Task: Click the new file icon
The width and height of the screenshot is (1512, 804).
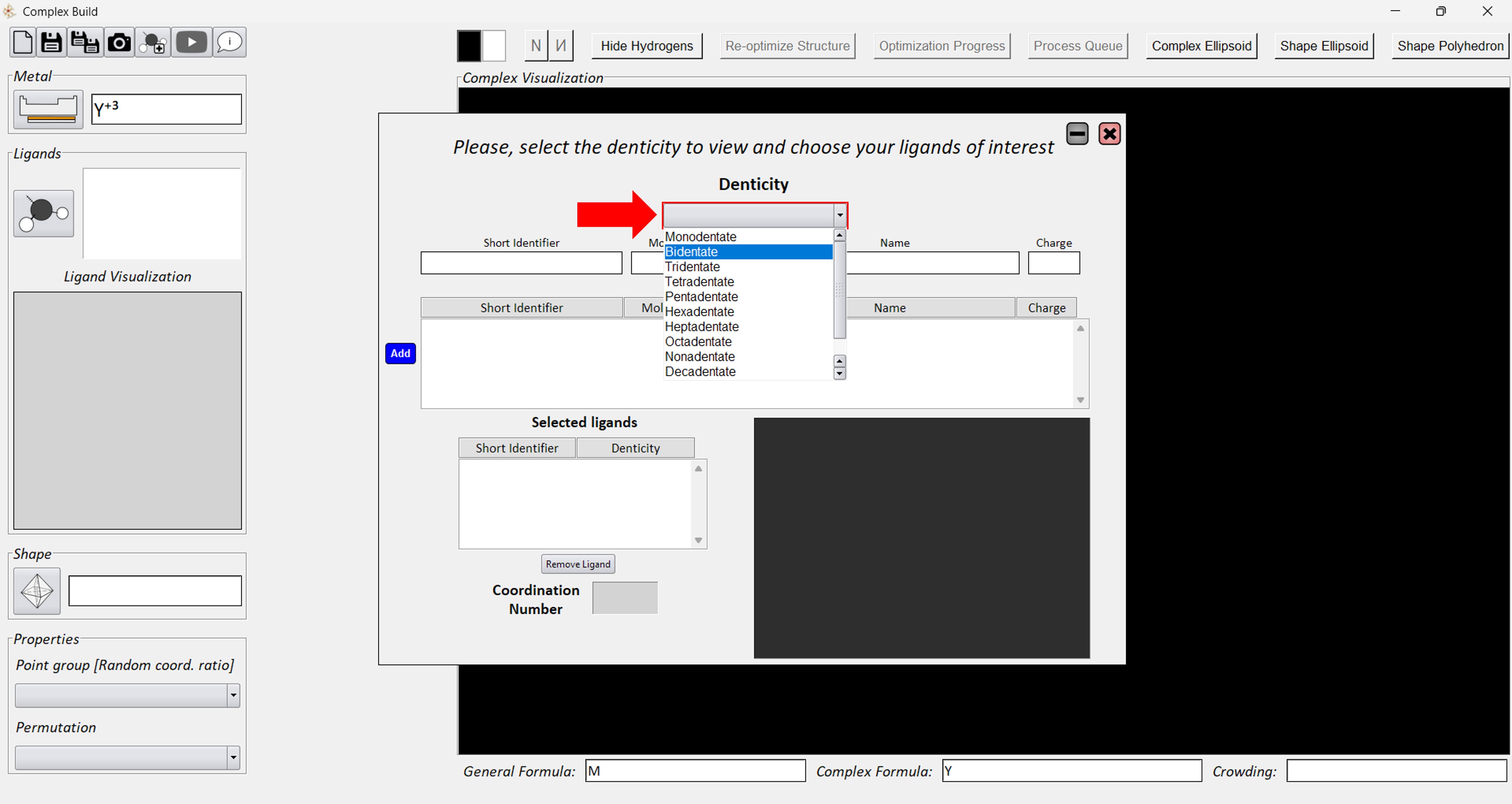Action: point(23,43)
